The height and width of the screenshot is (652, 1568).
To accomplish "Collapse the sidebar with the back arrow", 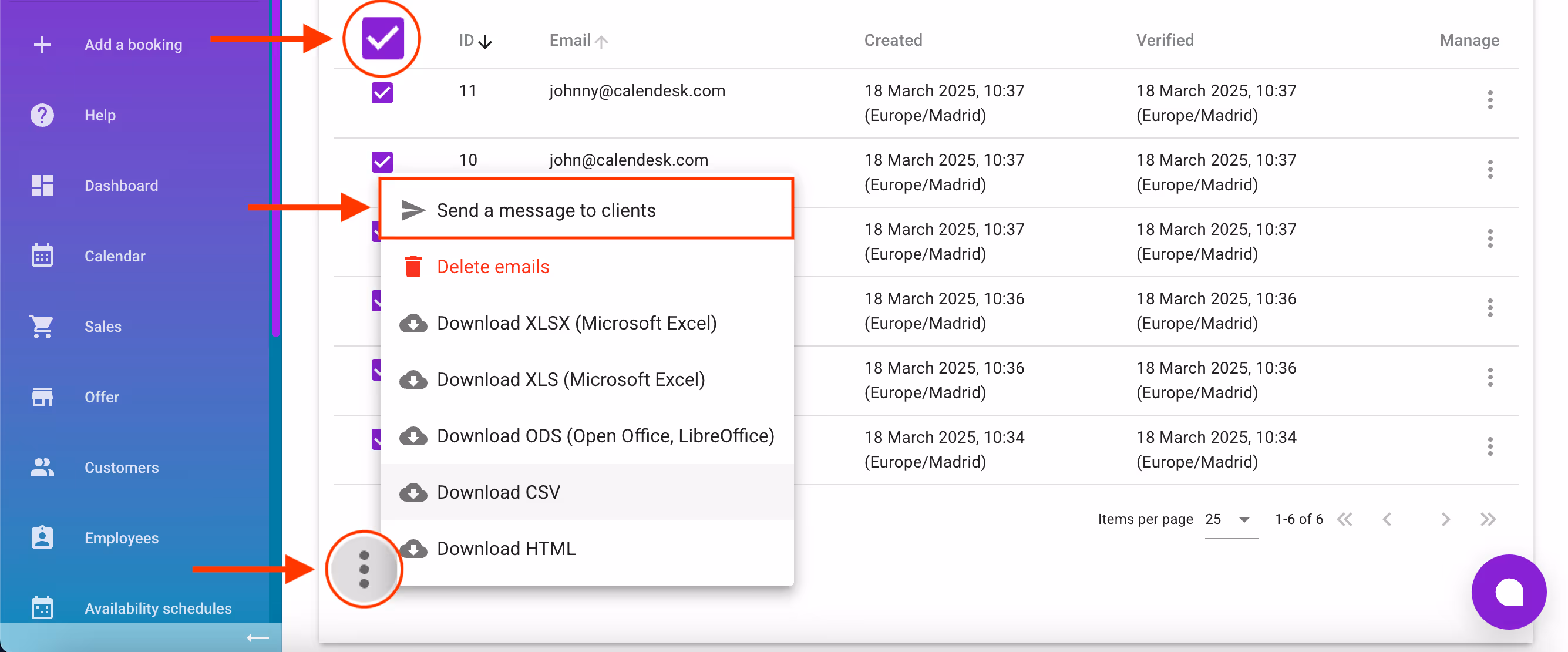I will (258, 637).
